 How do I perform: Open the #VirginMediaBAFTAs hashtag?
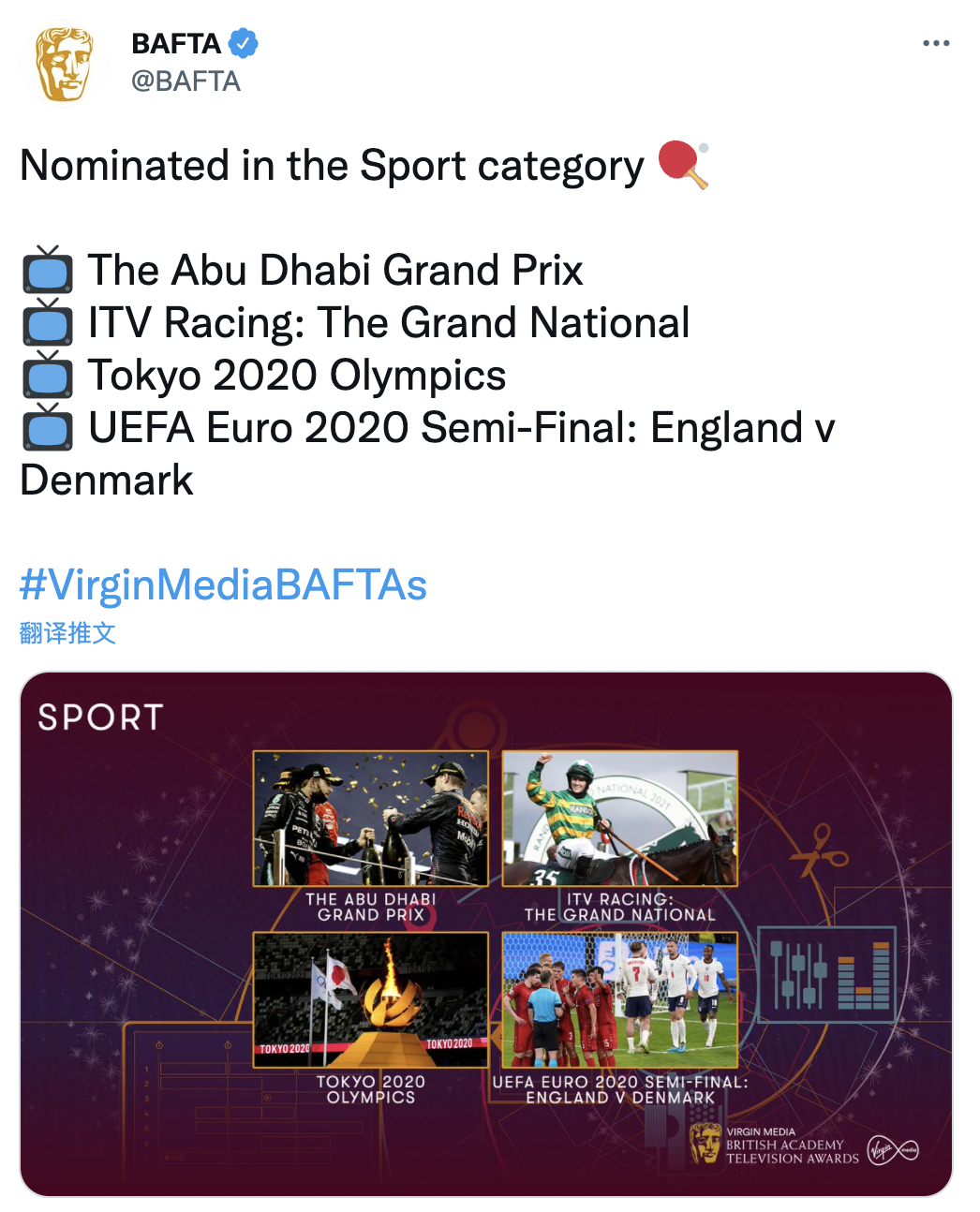click(x=223, y=584)
